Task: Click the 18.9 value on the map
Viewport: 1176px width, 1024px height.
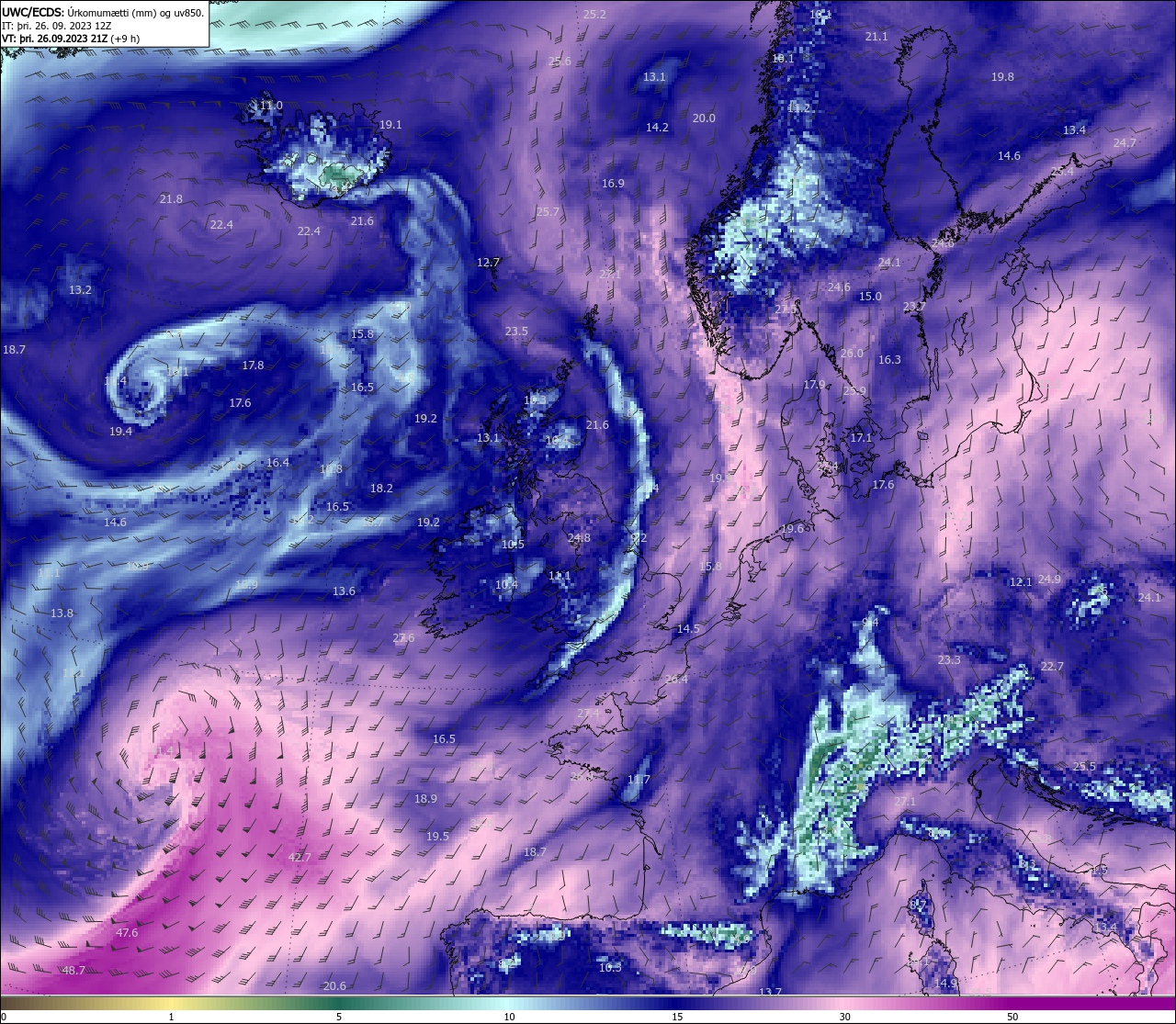Action: coord(425,798)
